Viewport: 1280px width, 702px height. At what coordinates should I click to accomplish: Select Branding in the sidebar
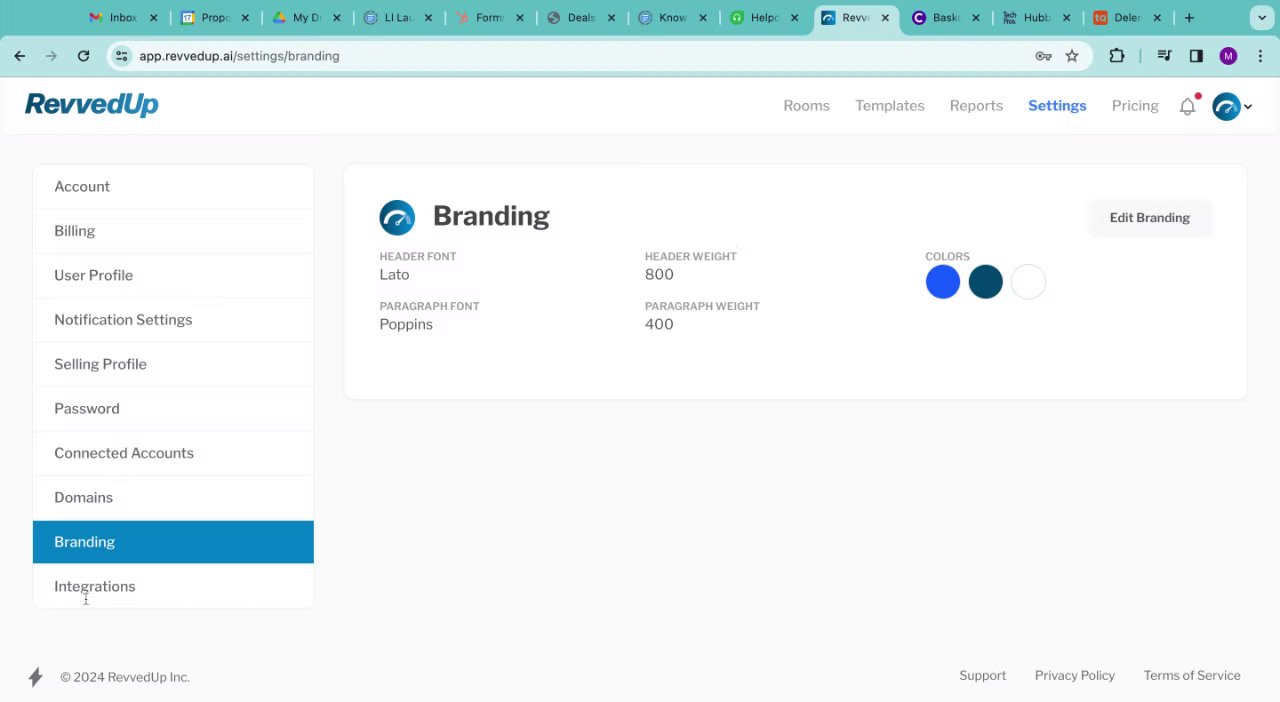[x=173, y=542]
